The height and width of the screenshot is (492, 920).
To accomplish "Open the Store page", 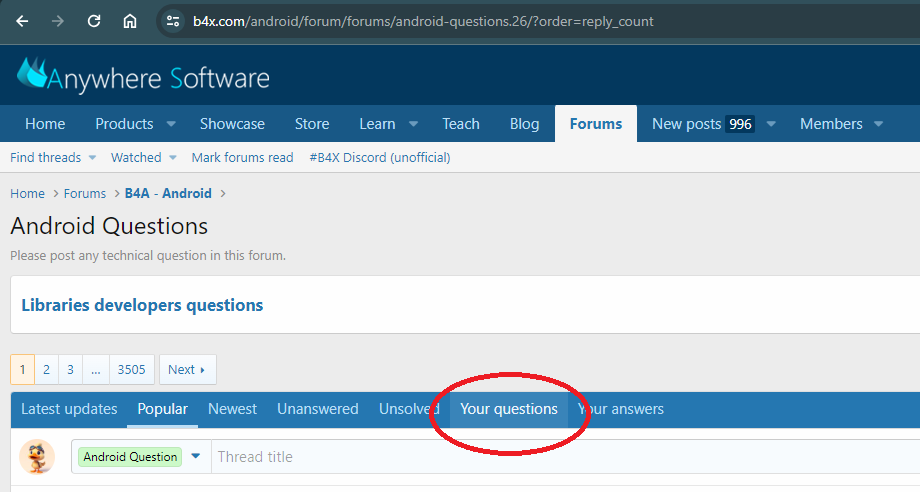I will 312,124.
